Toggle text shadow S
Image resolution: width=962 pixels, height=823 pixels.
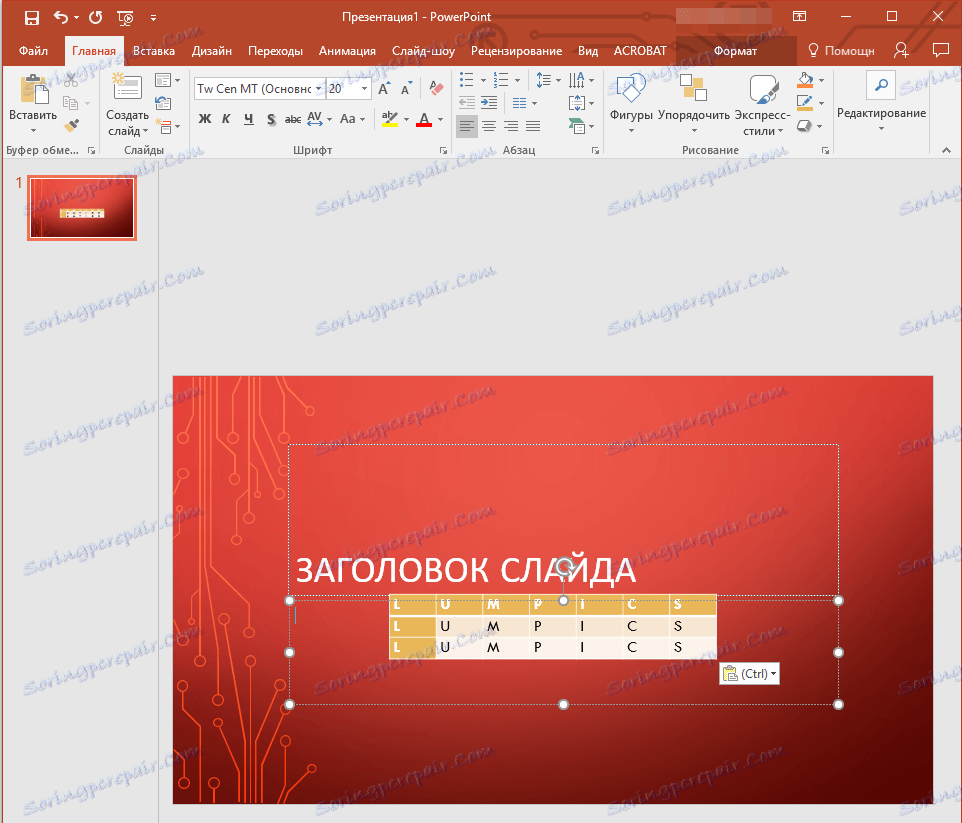point(271,119)
